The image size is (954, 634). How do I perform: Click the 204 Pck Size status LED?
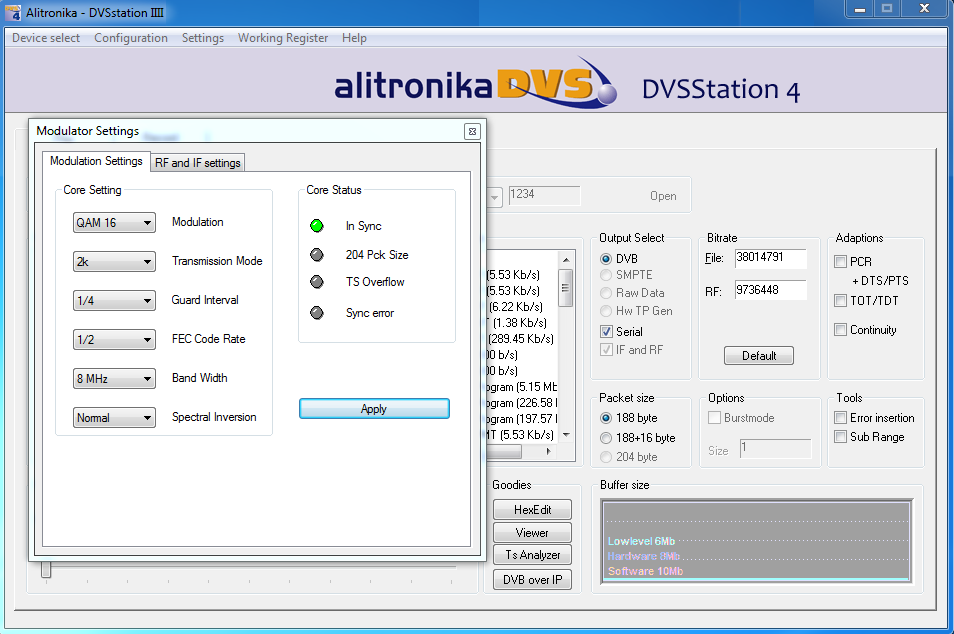(x=317, y=255)
